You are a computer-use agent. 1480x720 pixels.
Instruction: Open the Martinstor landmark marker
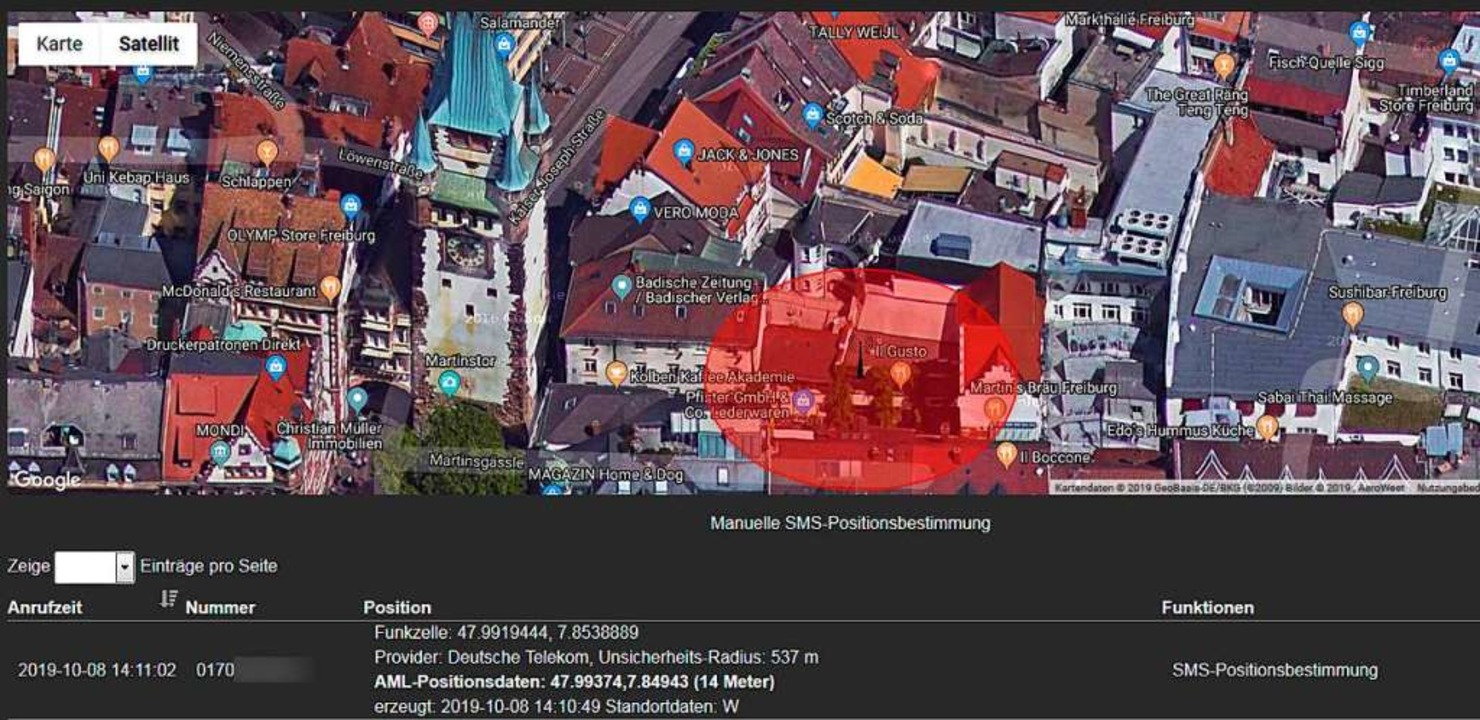coord(450,382)
